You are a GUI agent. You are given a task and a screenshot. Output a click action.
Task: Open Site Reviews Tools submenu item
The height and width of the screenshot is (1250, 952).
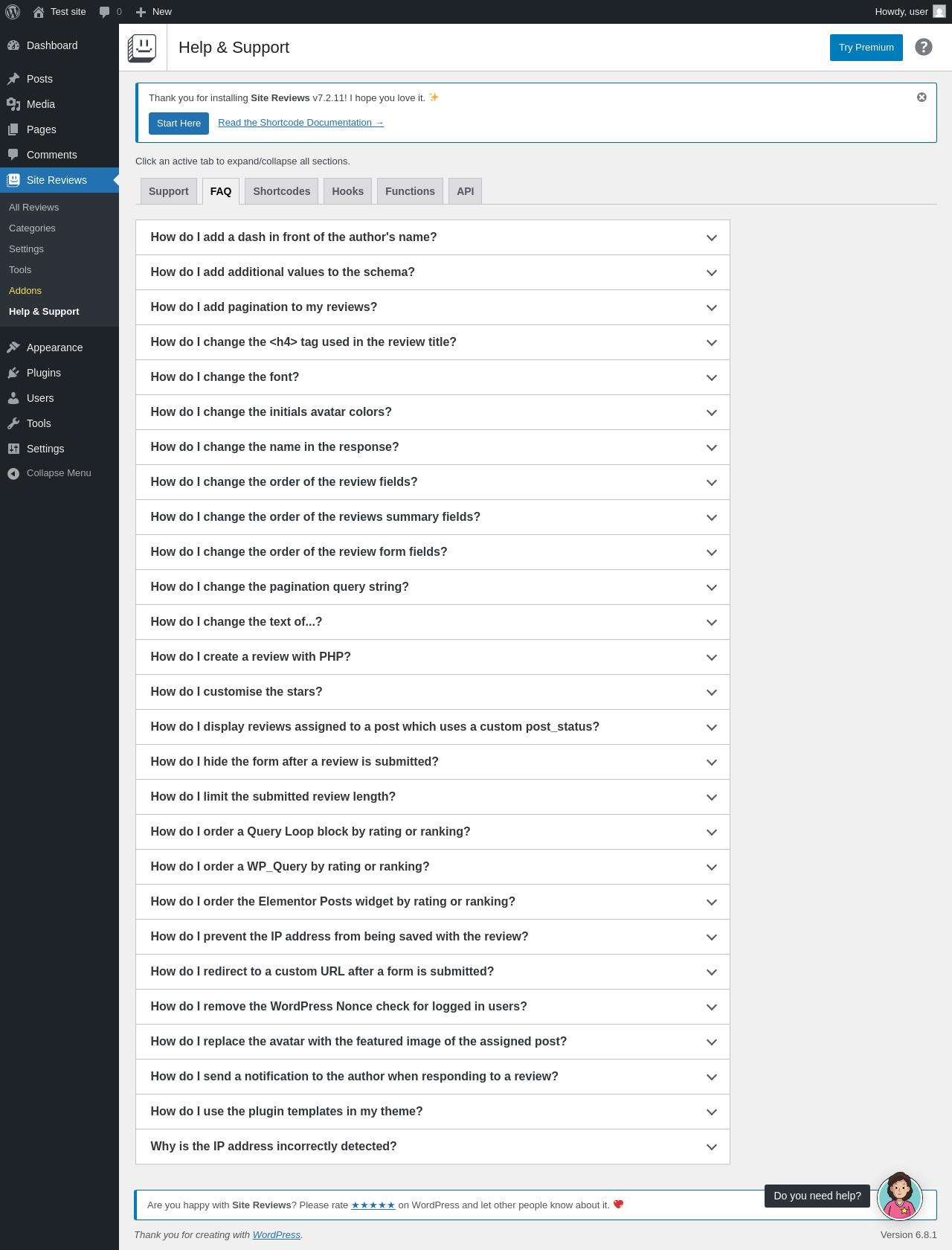click(x=59, y=270)
